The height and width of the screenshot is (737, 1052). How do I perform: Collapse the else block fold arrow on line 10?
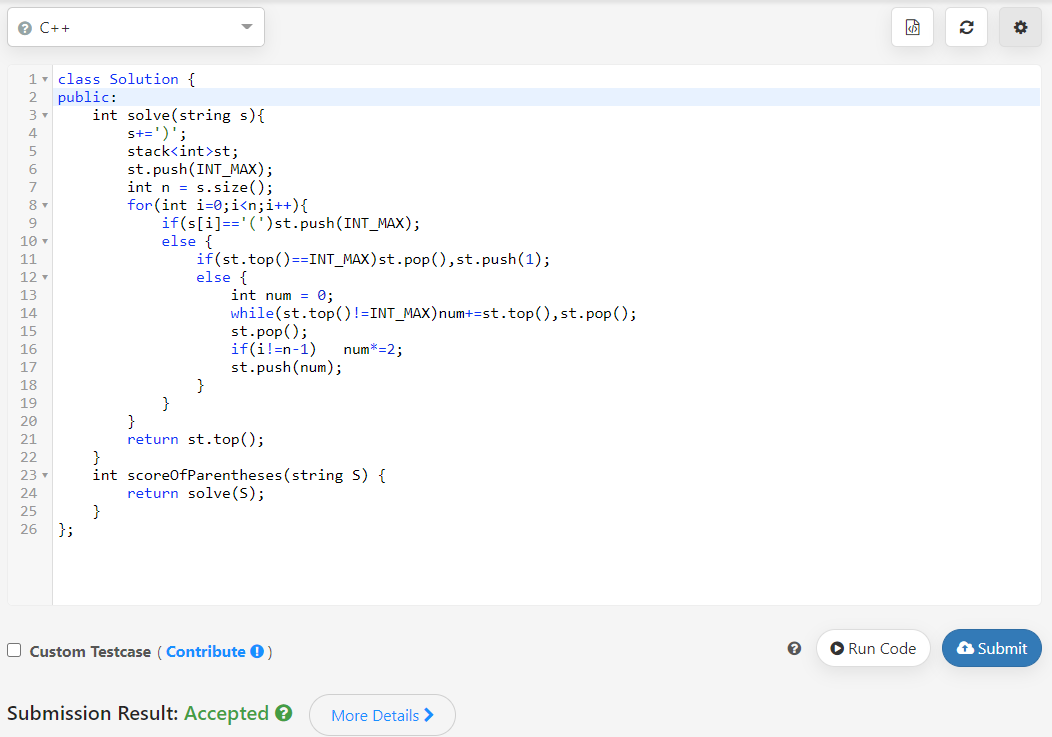tap(45, 241)
